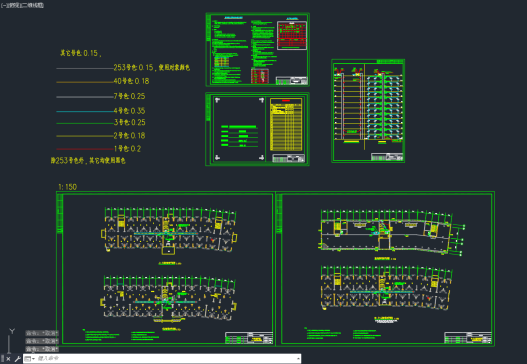Pick the yellow sample line beside 2号色
The width and height of the screenshot is (527, 364).
(85, 136)
